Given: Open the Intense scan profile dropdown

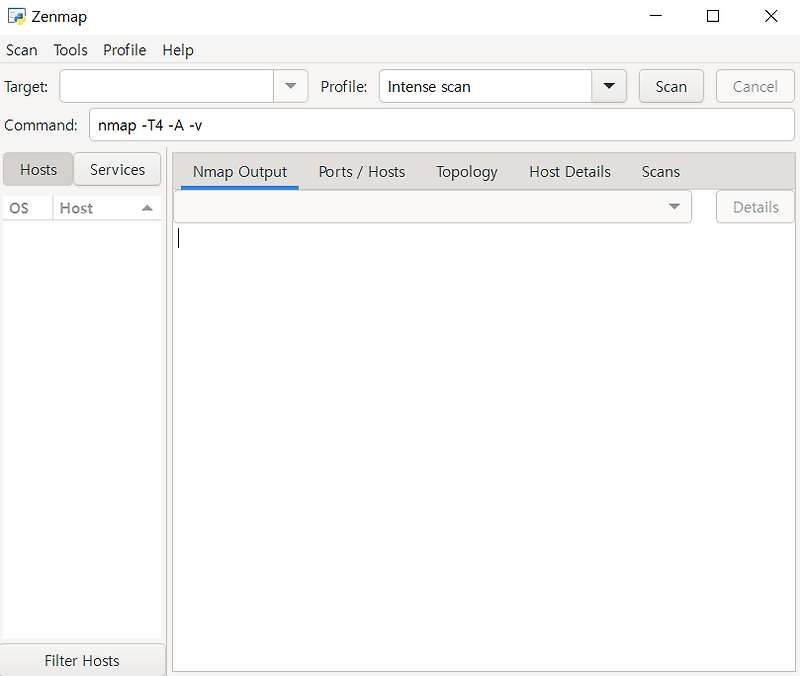Looking at the screenshot, I should 609,86.
